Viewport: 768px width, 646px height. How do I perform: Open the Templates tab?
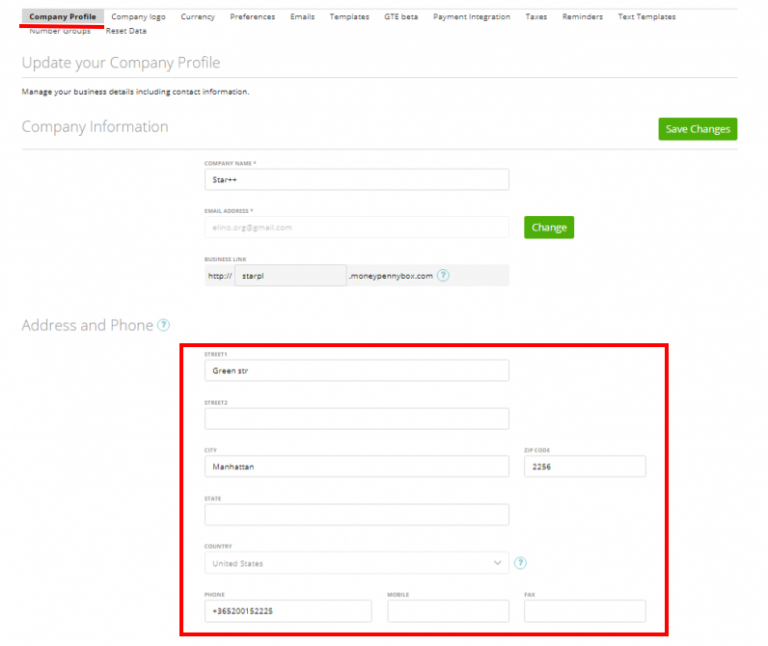[x=349, y=16]
